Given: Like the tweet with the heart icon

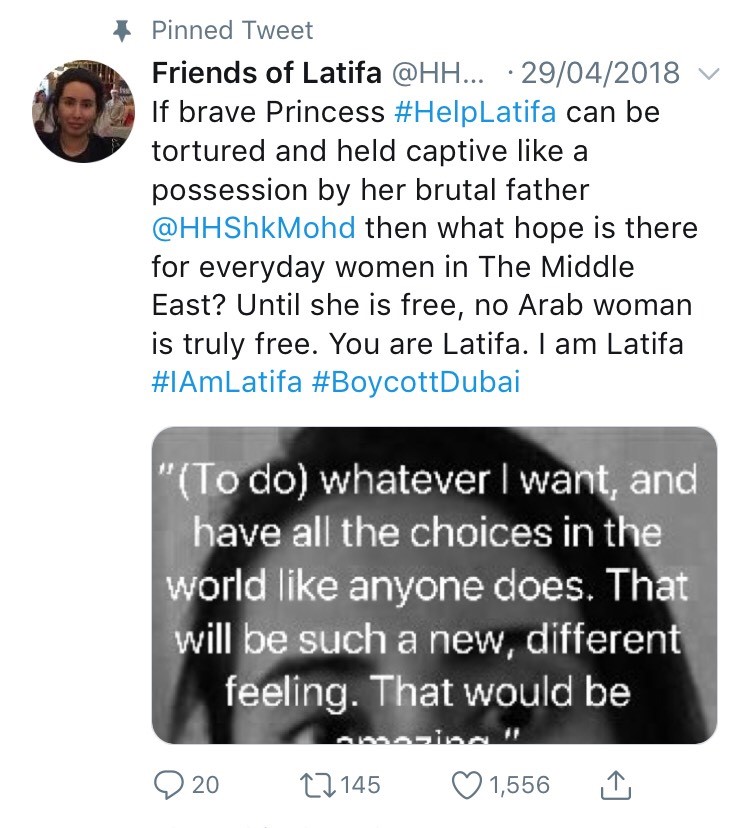Looking at the screenshot, I should 467,785.
